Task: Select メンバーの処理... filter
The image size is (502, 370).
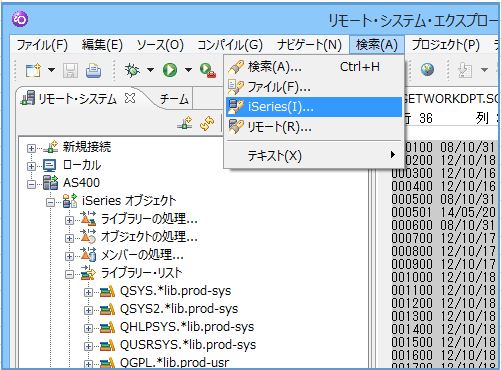Action: [142, 255]
